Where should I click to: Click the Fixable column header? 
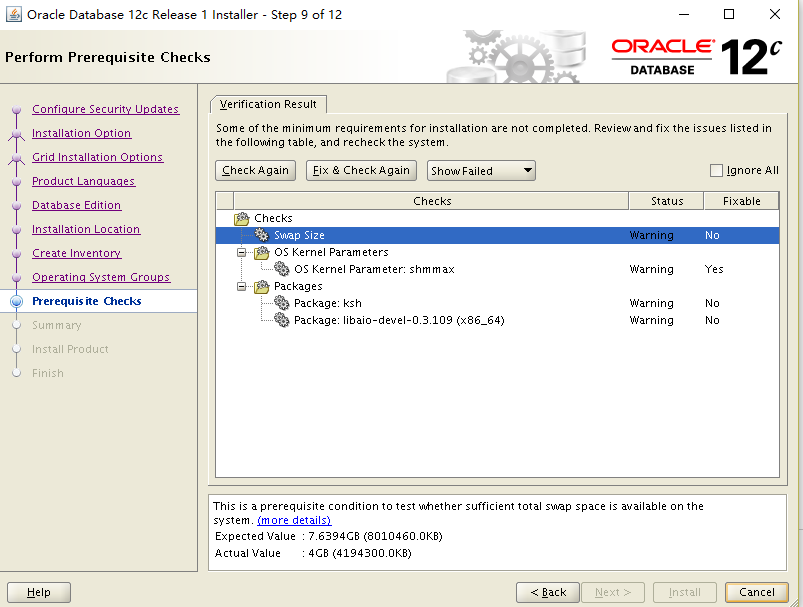tap(742, 201)
